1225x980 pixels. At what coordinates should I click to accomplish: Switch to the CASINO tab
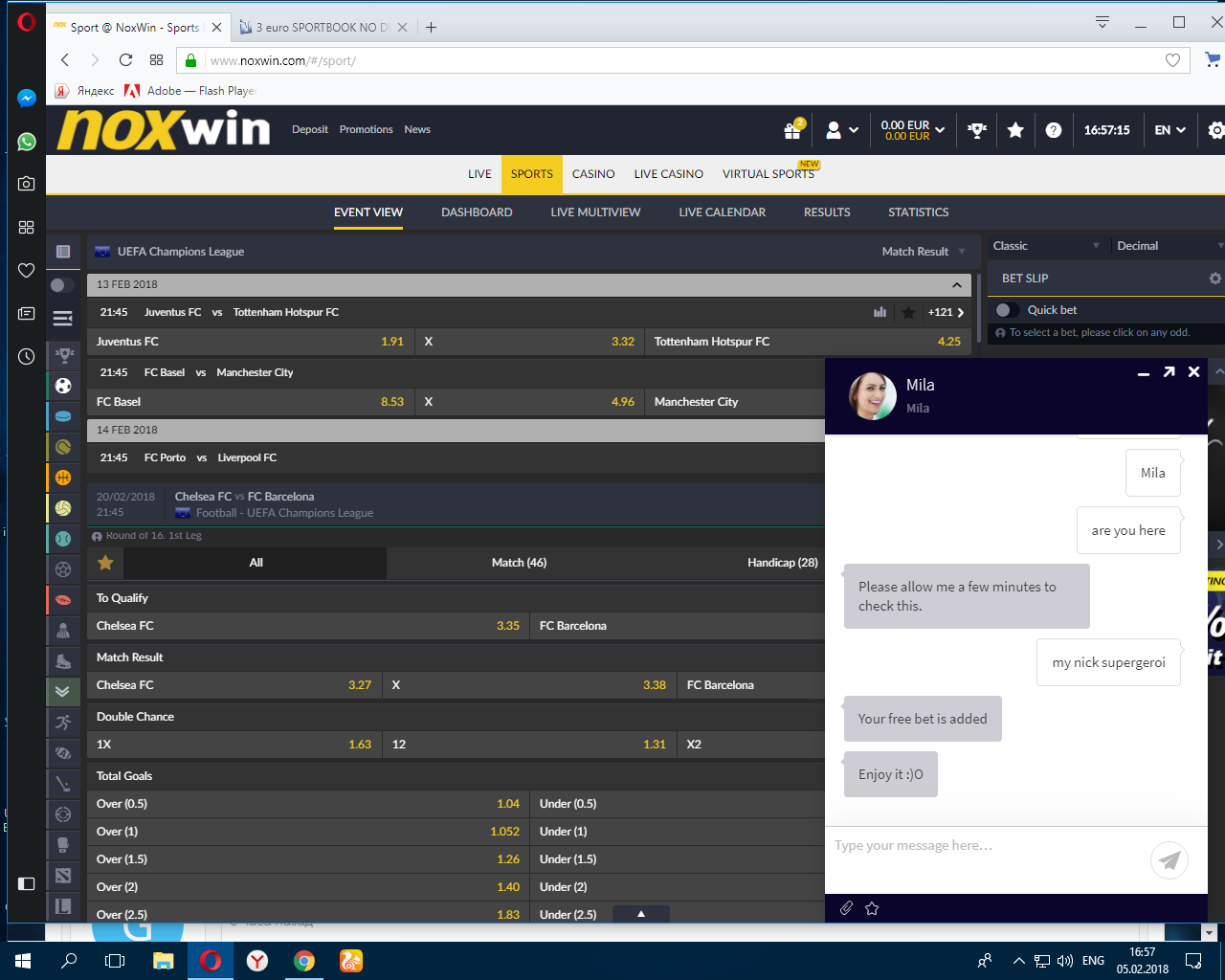[593, 174]
